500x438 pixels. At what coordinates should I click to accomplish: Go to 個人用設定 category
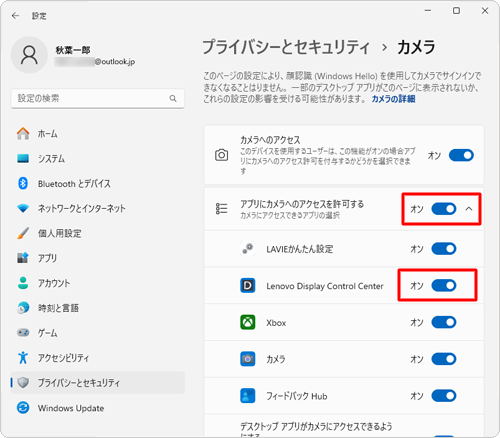click(97, 233)
